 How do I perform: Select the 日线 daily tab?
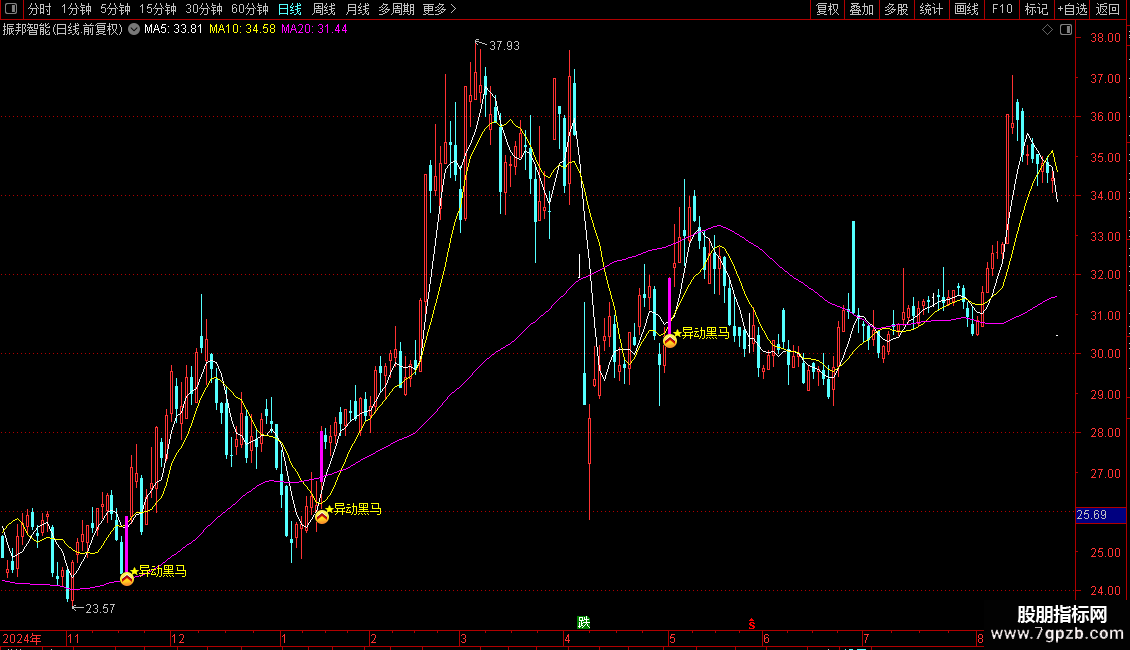tap(290, 9)
